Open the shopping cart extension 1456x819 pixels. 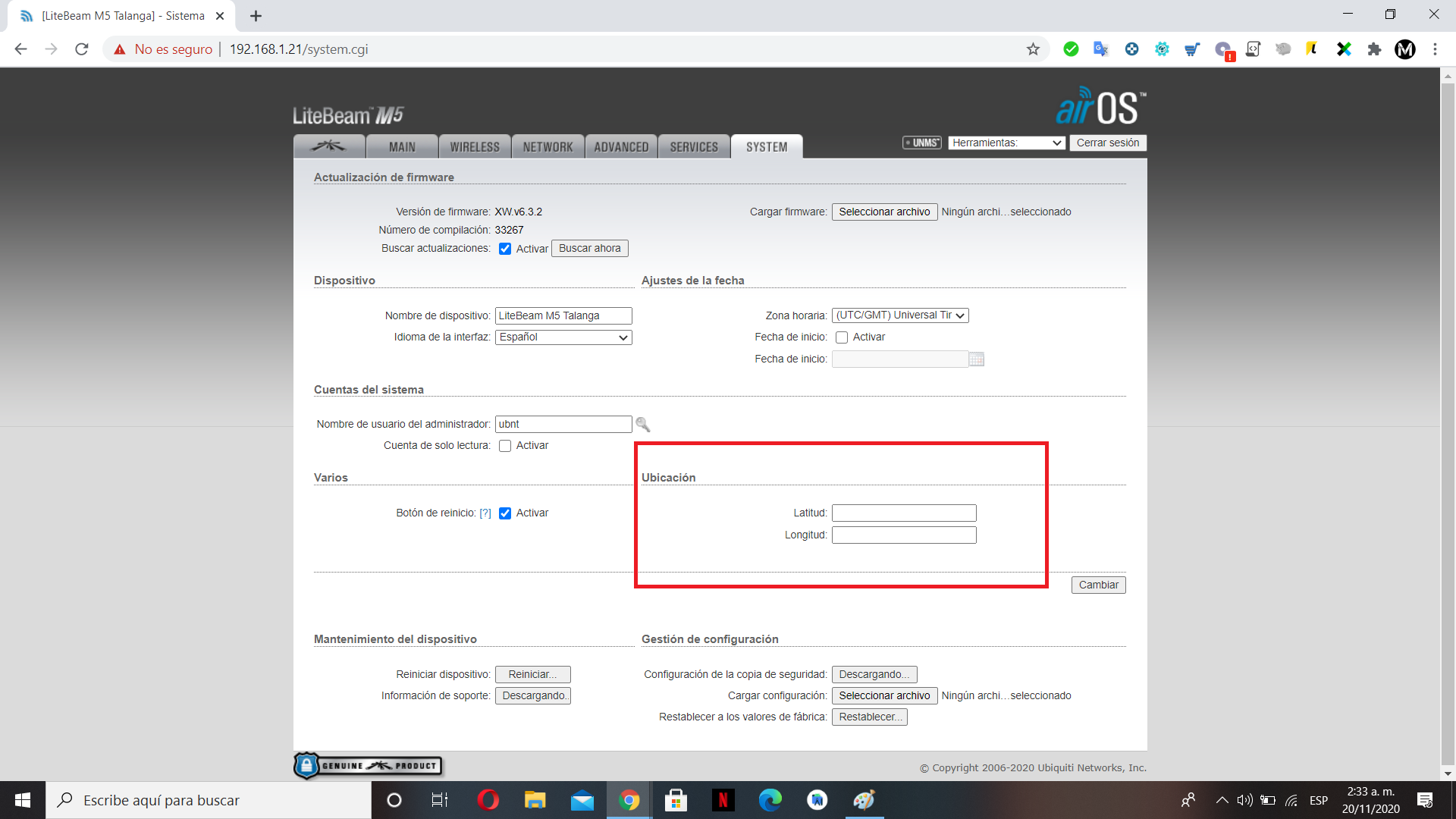(1192, 49)
